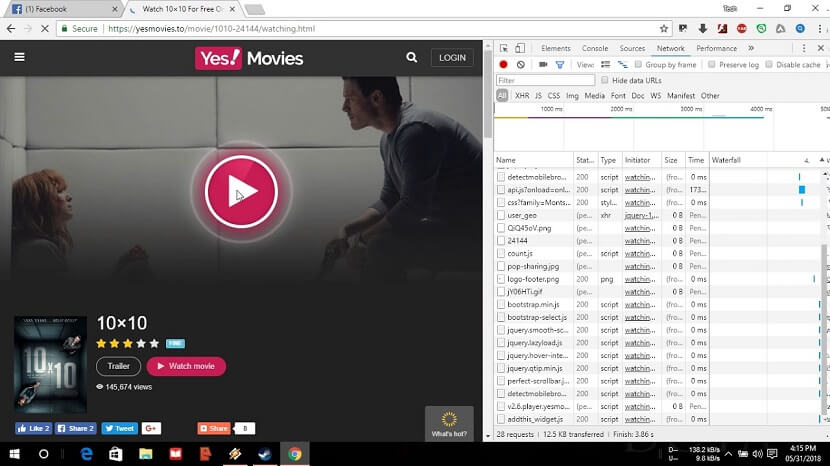Tick the Disable cache checkbox
The image size is (830, 466).
coord(769,65)
